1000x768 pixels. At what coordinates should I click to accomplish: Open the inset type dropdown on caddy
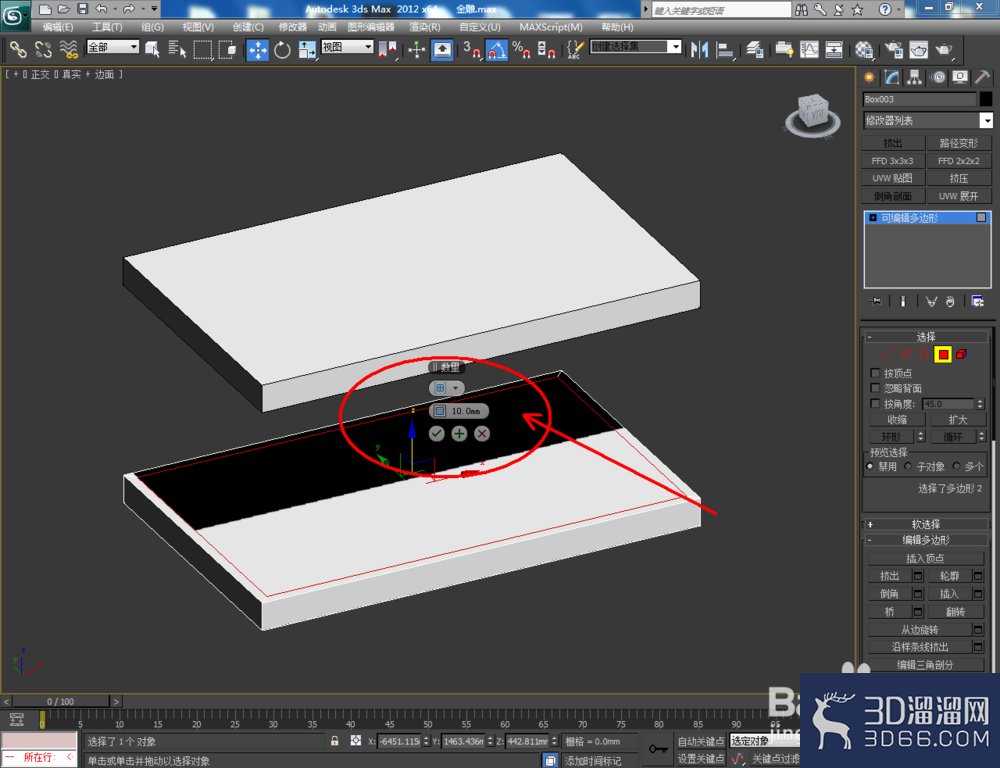click(x=446, y=388)
